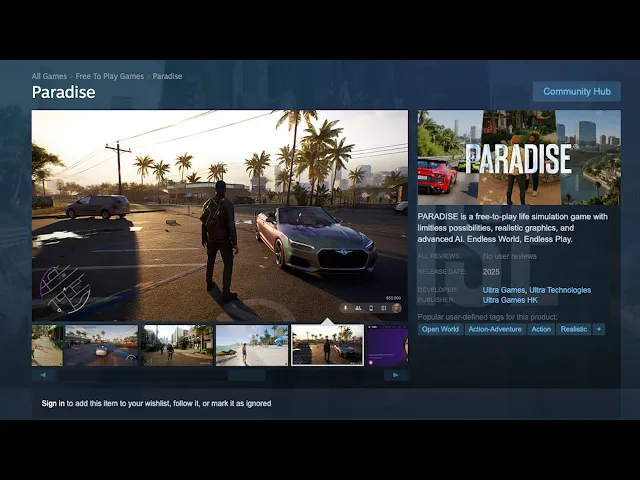Select the street driving screenshot thumbnail
Viewport: 640px width, 480px height.
coord(101,345)
